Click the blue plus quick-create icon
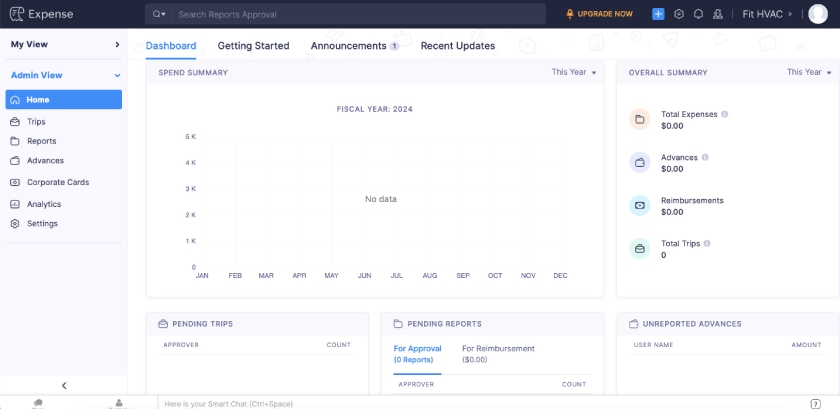Viewport: 840px width, 409px height. pos(658,14)
